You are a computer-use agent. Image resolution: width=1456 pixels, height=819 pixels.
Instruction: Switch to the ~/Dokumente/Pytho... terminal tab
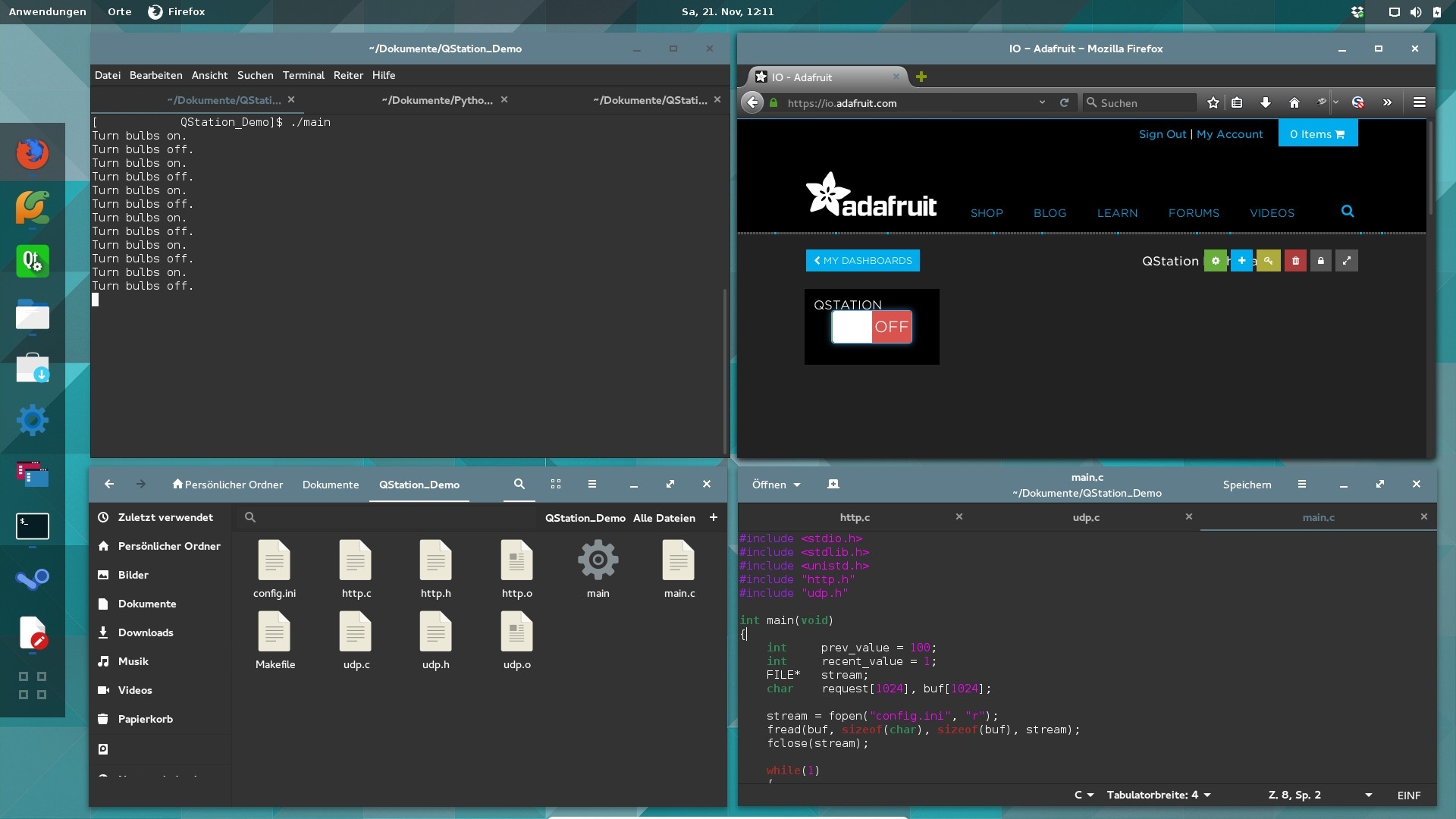437,100
